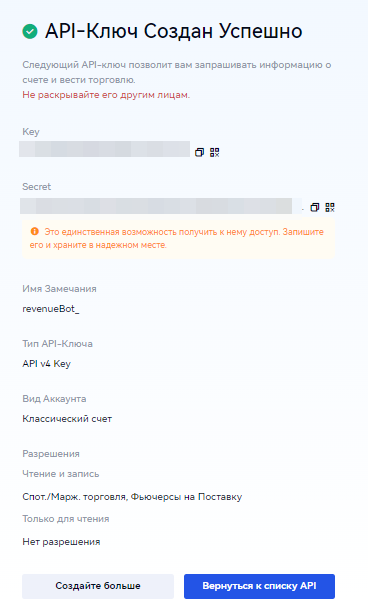Show QR code for the Secret
This screenshot has height=615, width=368.
[x=330, y=207]
